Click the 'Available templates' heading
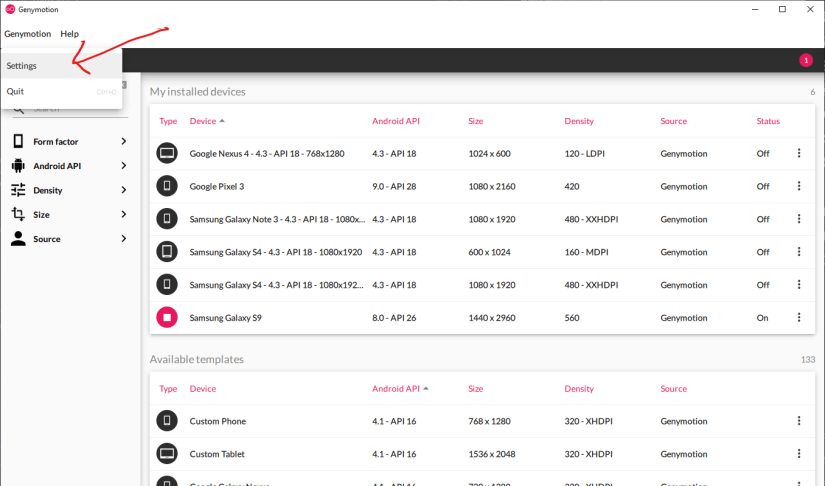Screen dimensions: 825x486 [x=196, y=359]
